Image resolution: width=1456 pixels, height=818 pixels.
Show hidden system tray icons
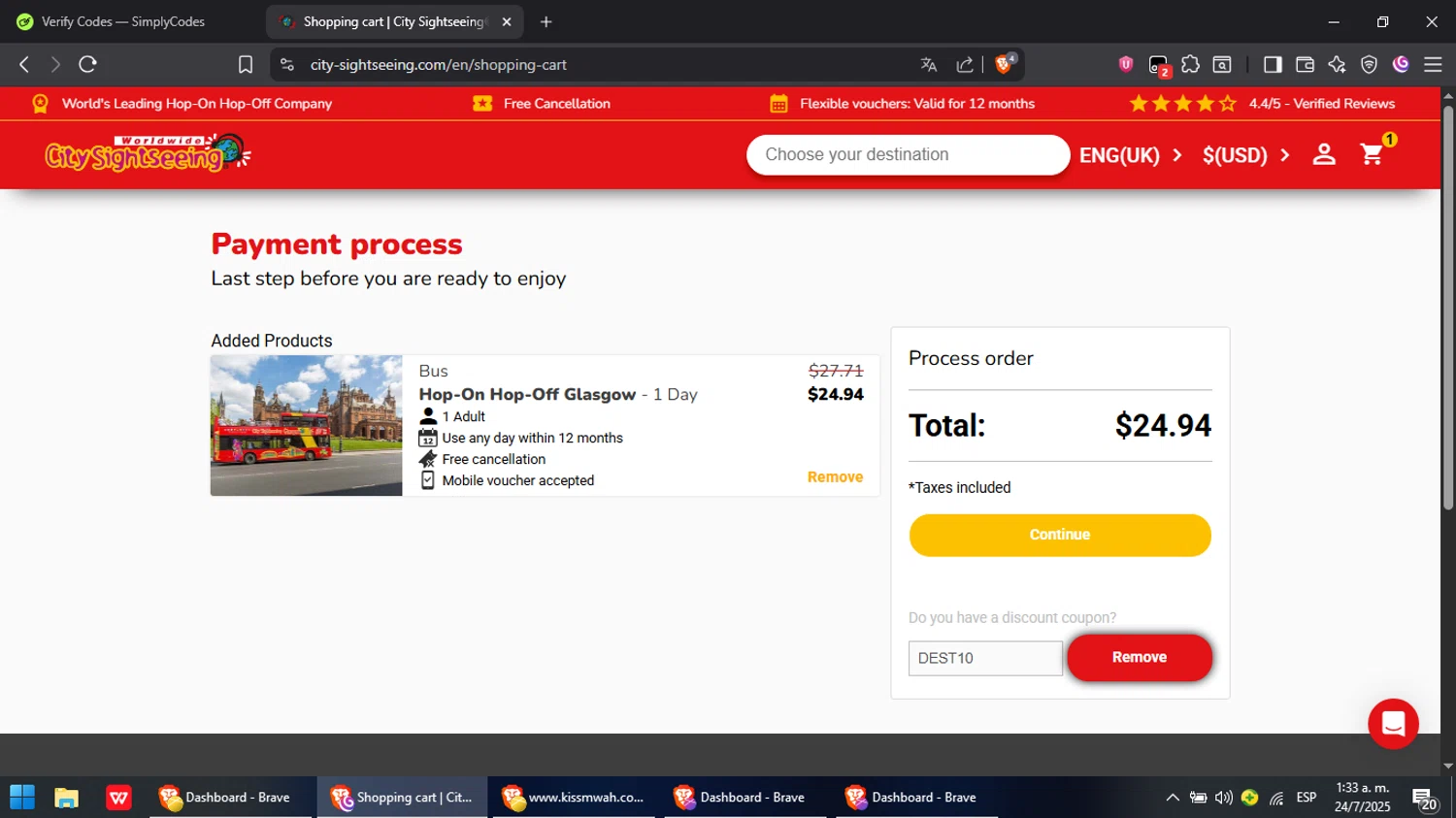click(1173, 798)
